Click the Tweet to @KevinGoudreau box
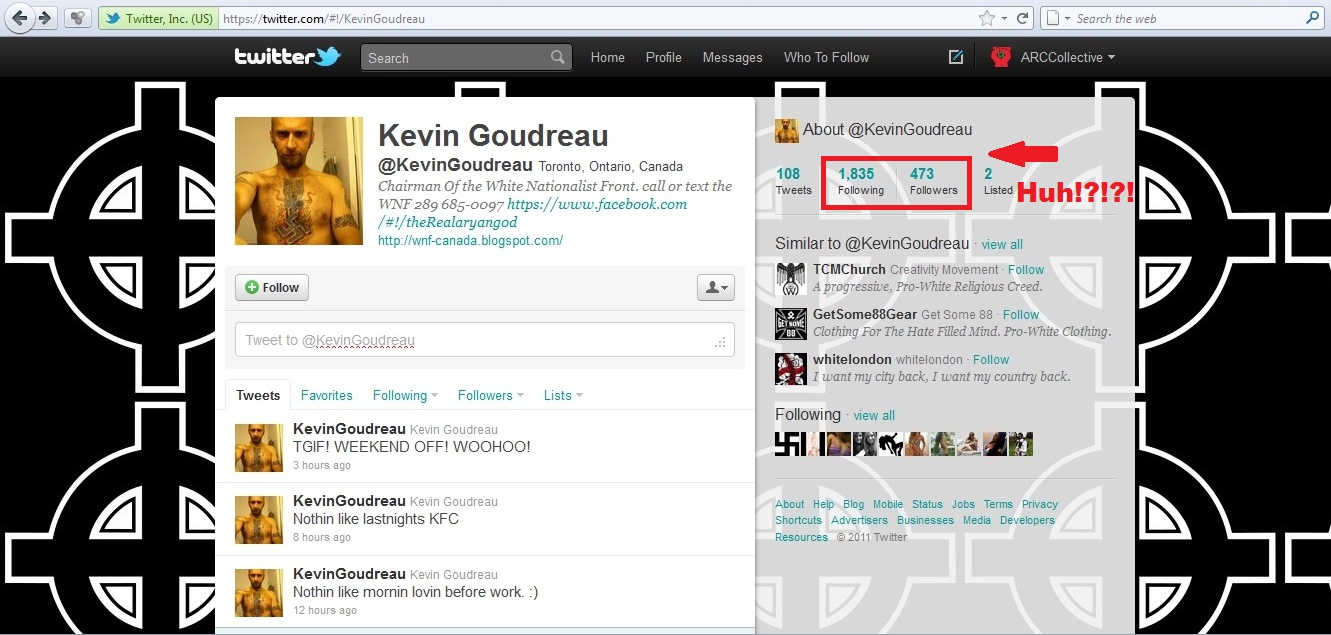This screenshot has height=635, width=1331. tap(485, 340)
